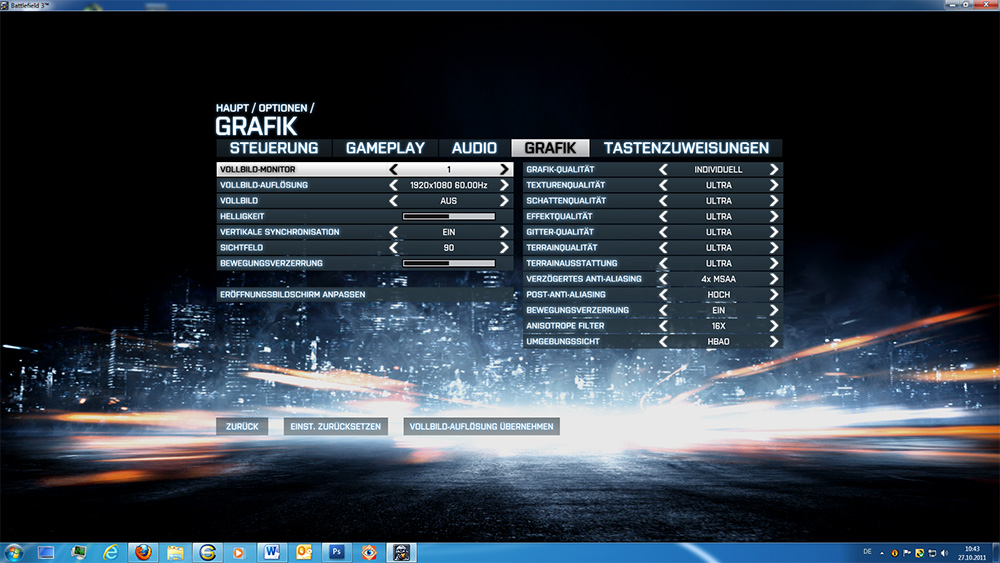Show hidden tray icons arrow
The width and height of the screenshot is (1000, 563).
(882, 553)
